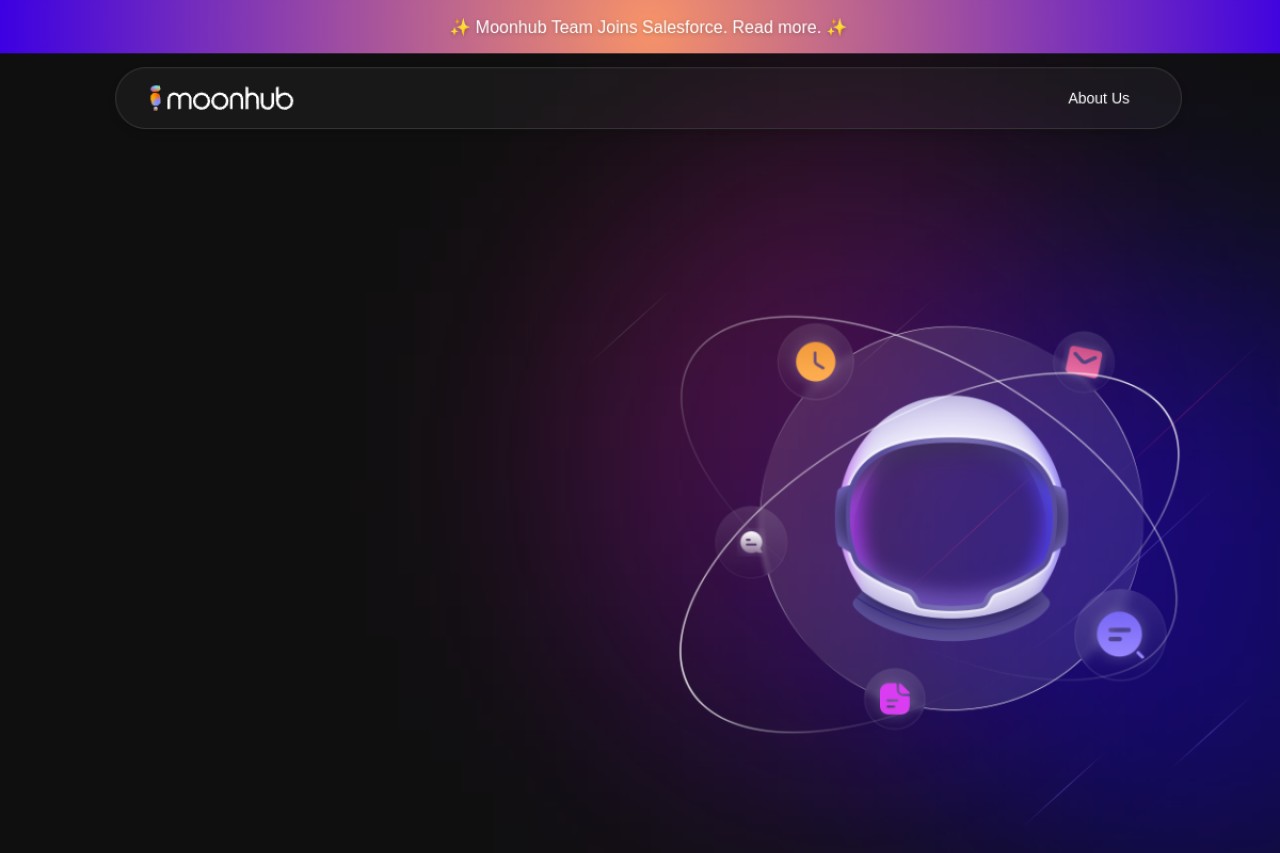The width and height of the screenshot is (1280, 853).
Task: Click the pink envelope mail icon
Action: [1084, 361]
